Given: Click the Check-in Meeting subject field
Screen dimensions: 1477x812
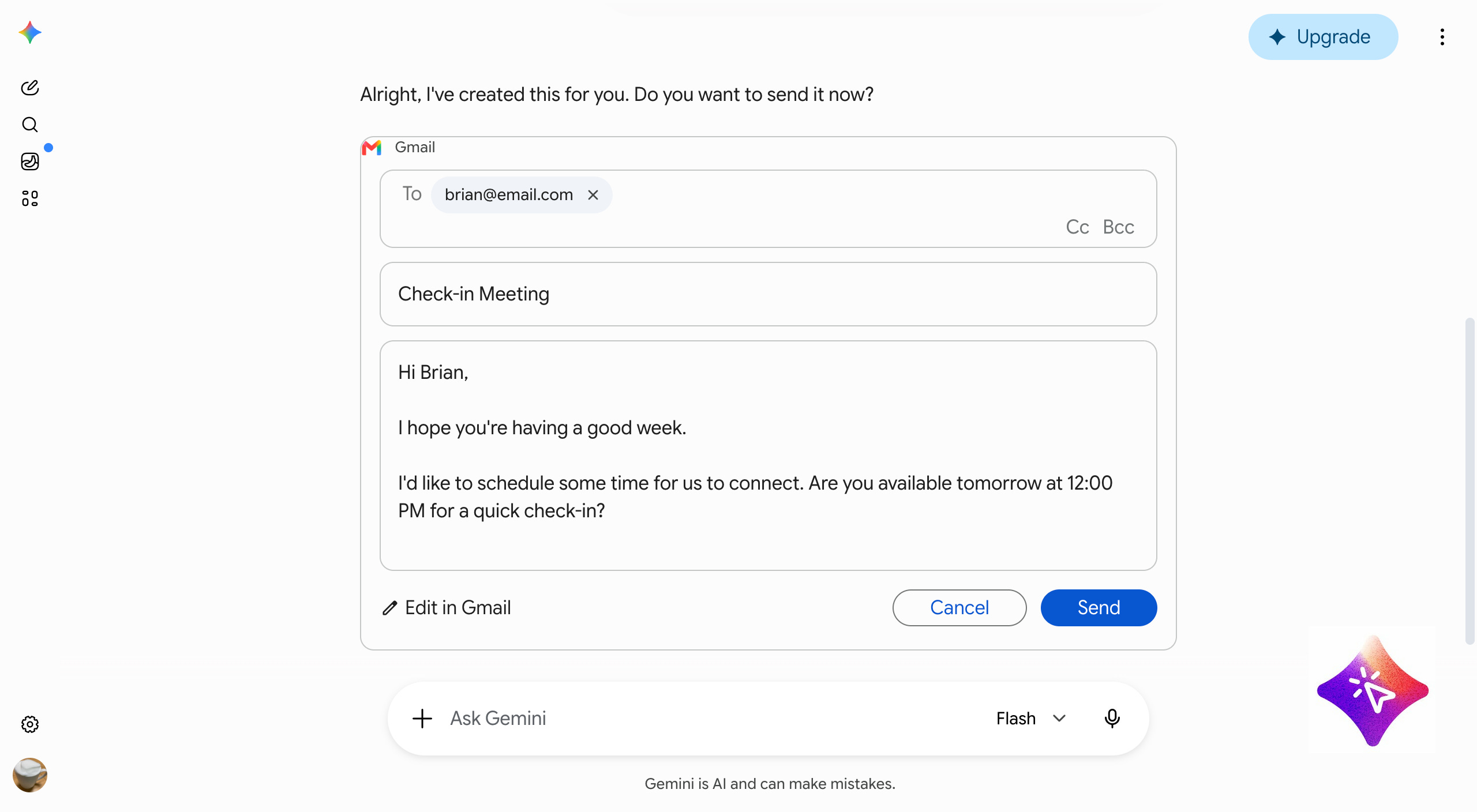Looking at the screenshot, I should click(x=769, y=294).
